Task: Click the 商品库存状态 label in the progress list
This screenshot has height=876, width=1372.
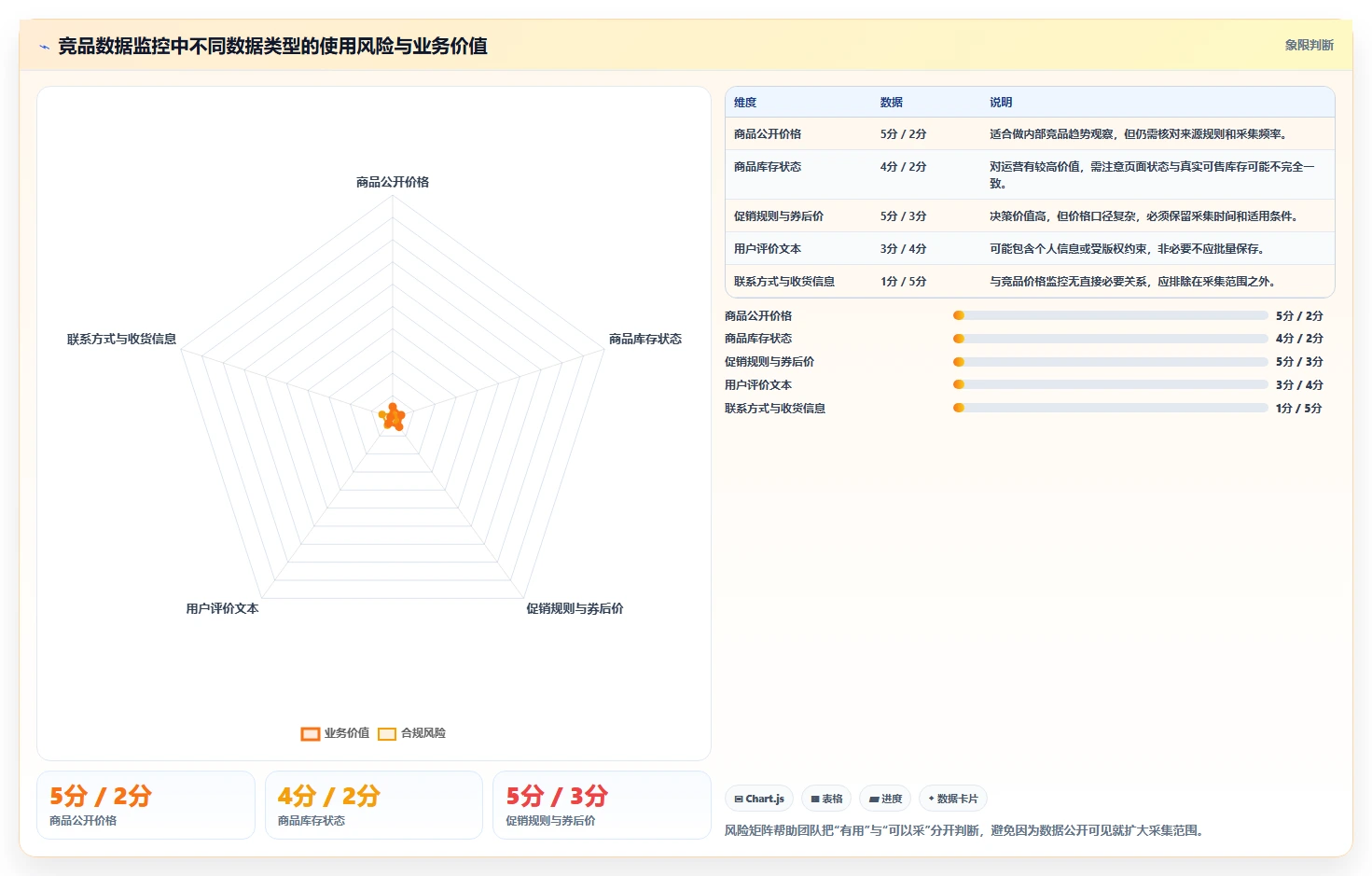Action: pos(758,339)
